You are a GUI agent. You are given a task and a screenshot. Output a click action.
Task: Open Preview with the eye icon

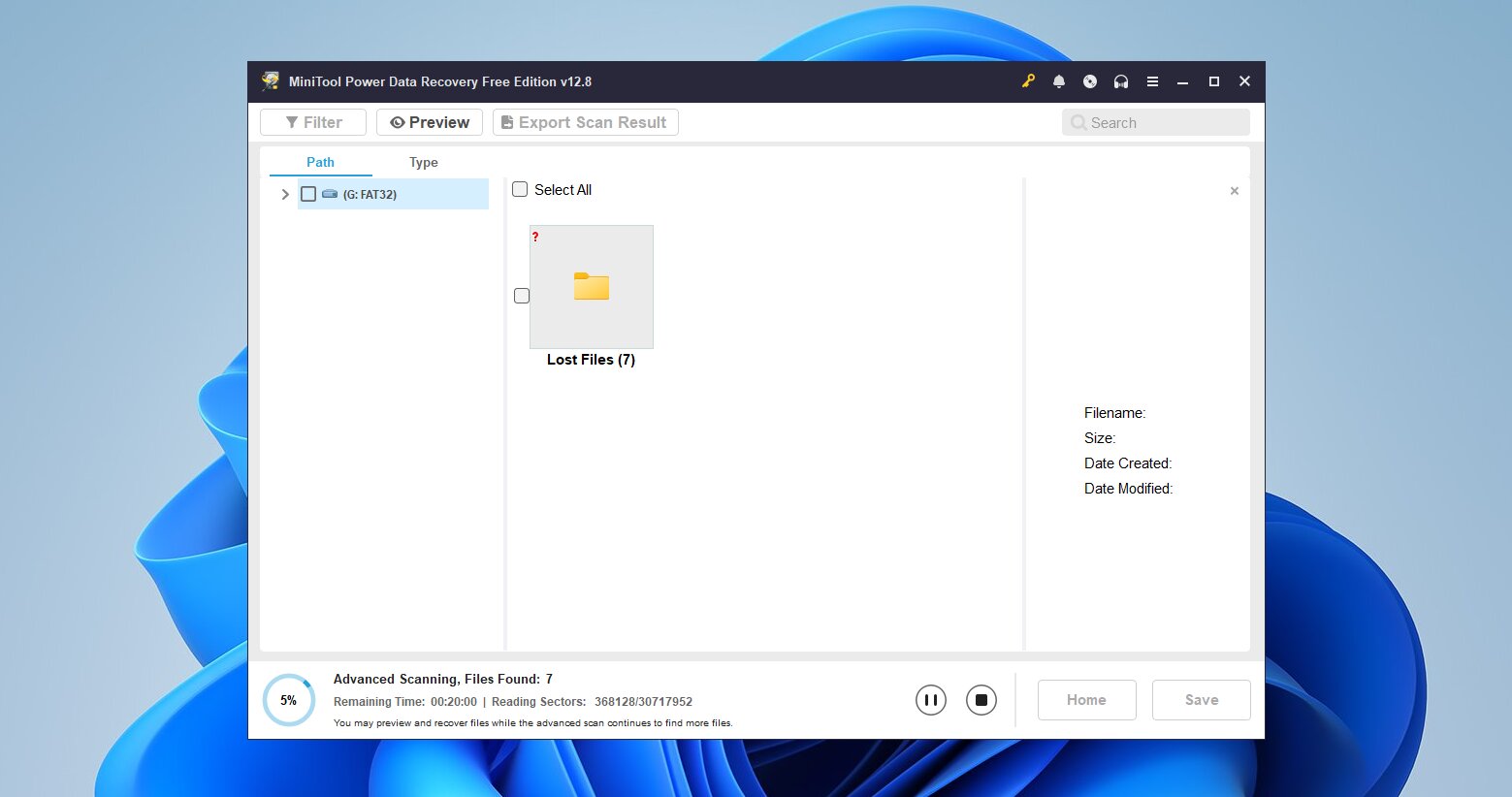(x=397, y=122)
